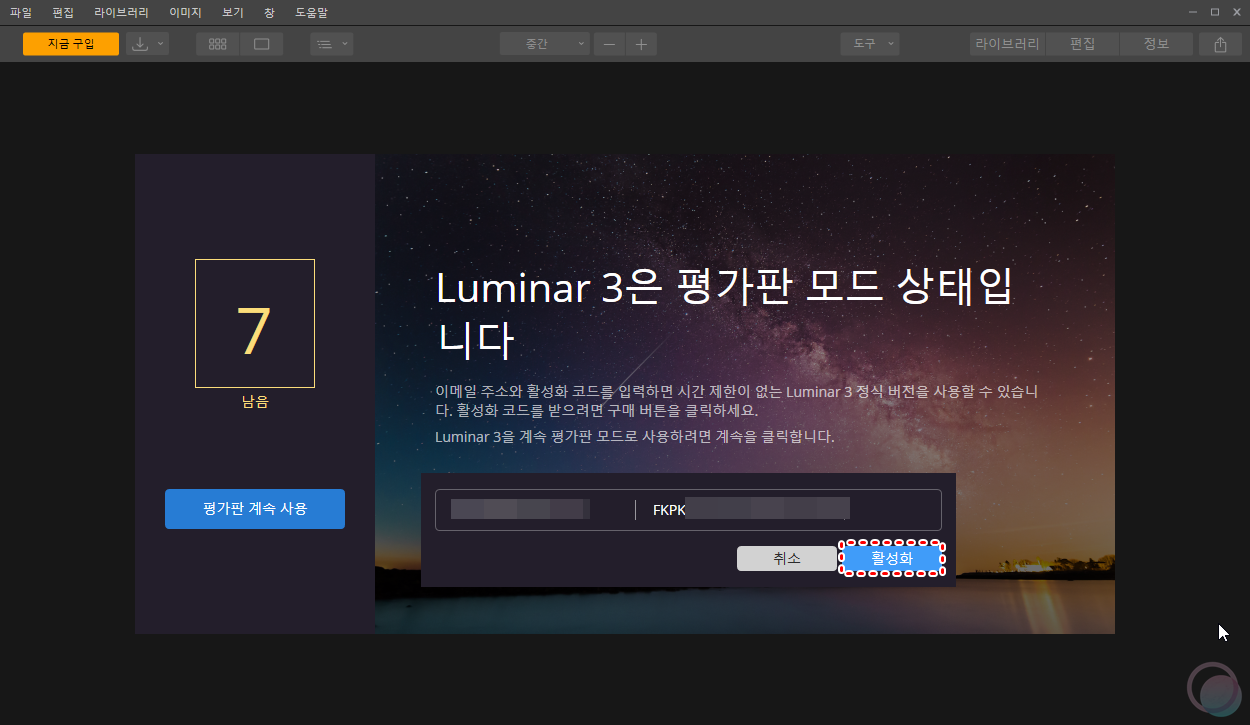The height and width of the screenshot is (725, 1250).
Task: Open the 편집 menu
Action: coord(63,13)
